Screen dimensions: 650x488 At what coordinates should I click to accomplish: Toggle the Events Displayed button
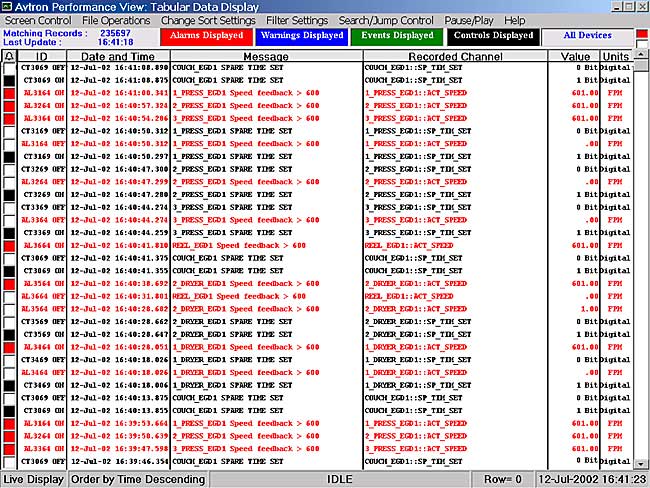(397, 36)
